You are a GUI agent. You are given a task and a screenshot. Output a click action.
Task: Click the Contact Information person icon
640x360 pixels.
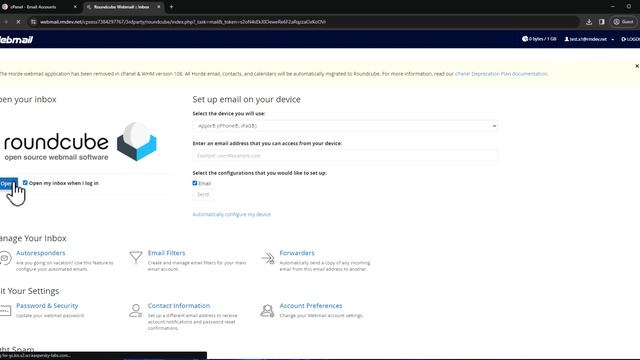coord(136,311)
